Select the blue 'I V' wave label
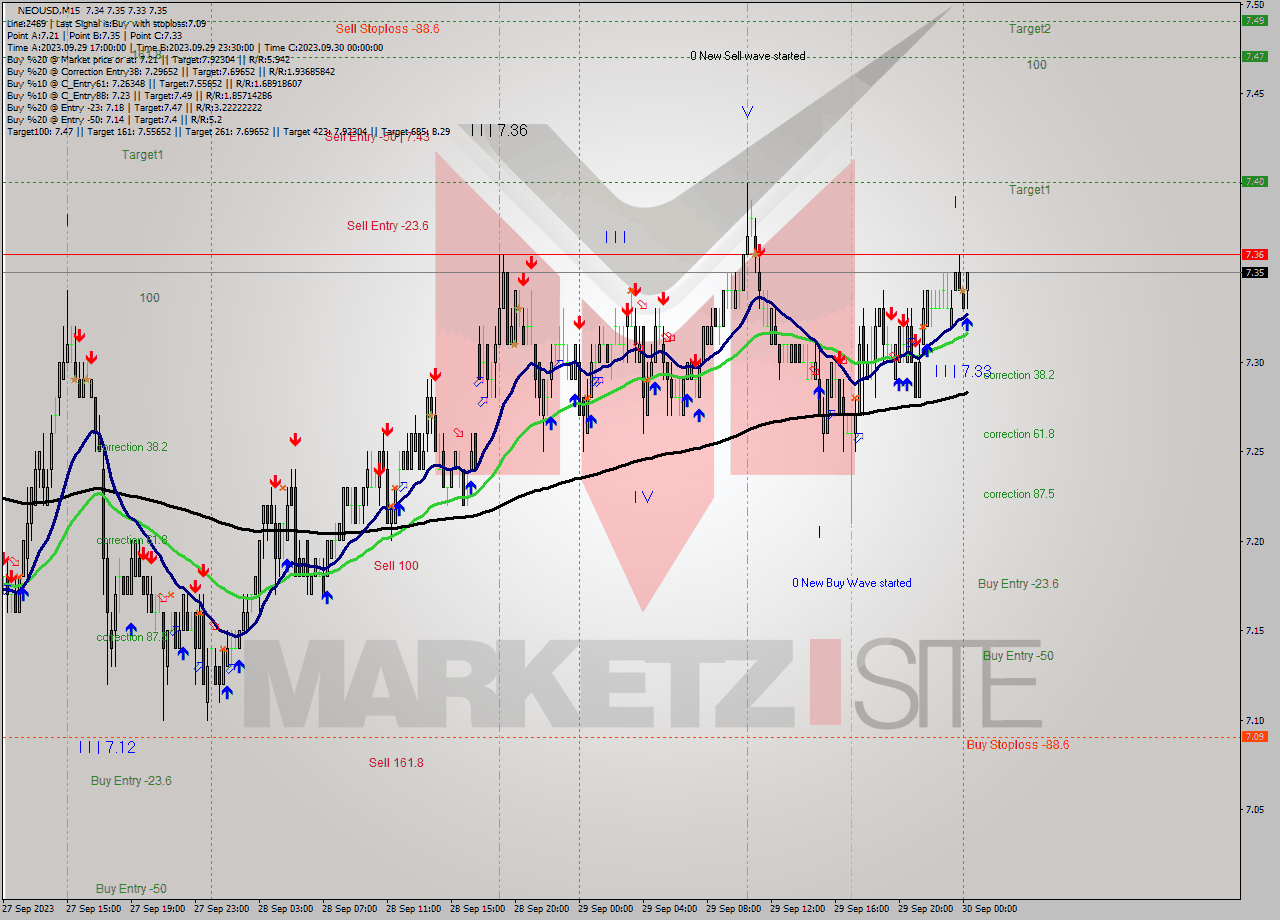This screenshot has height=920, width=1280. (x=643, y=496)
